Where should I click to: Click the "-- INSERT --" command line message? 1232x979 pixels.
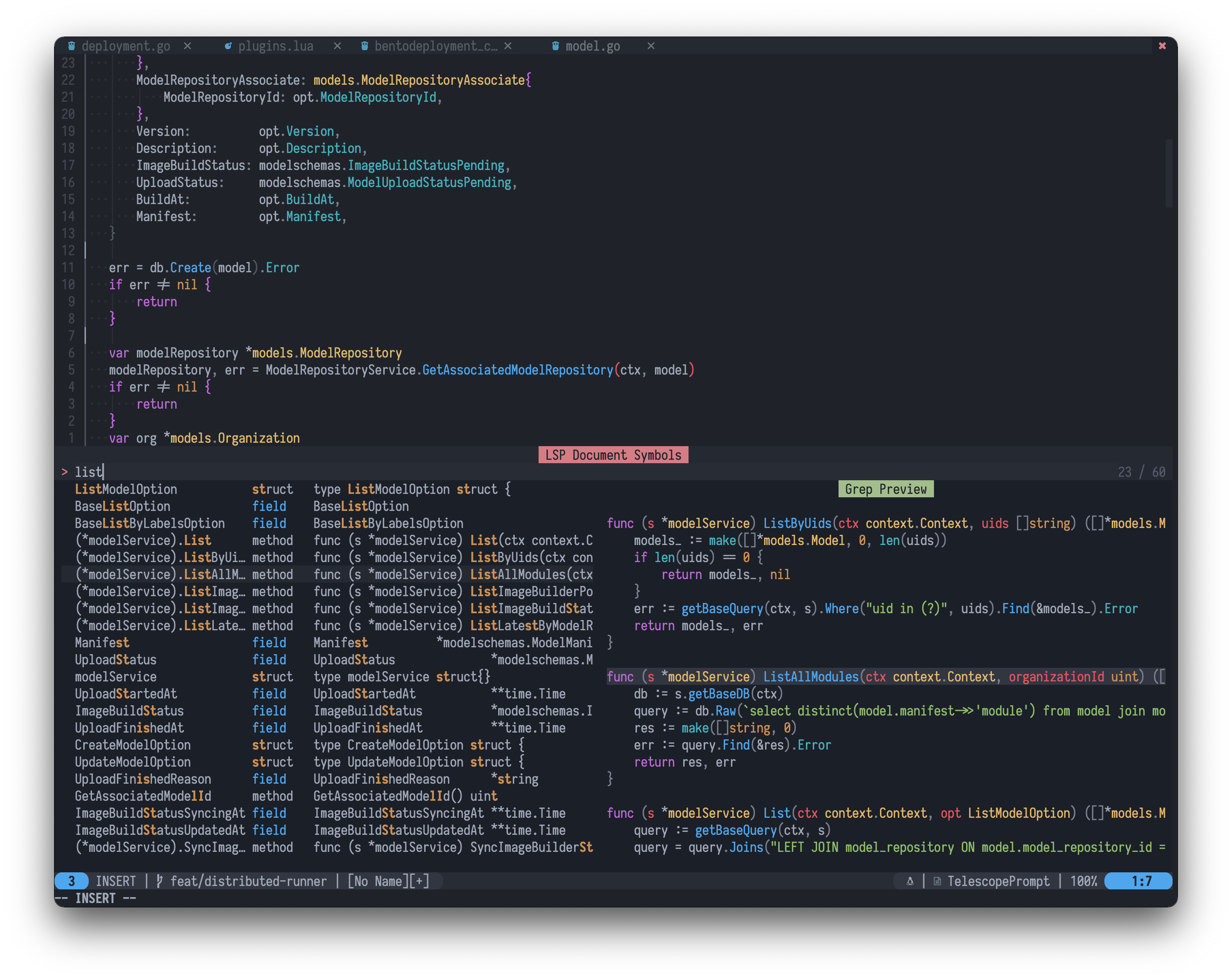click(95, 898)
